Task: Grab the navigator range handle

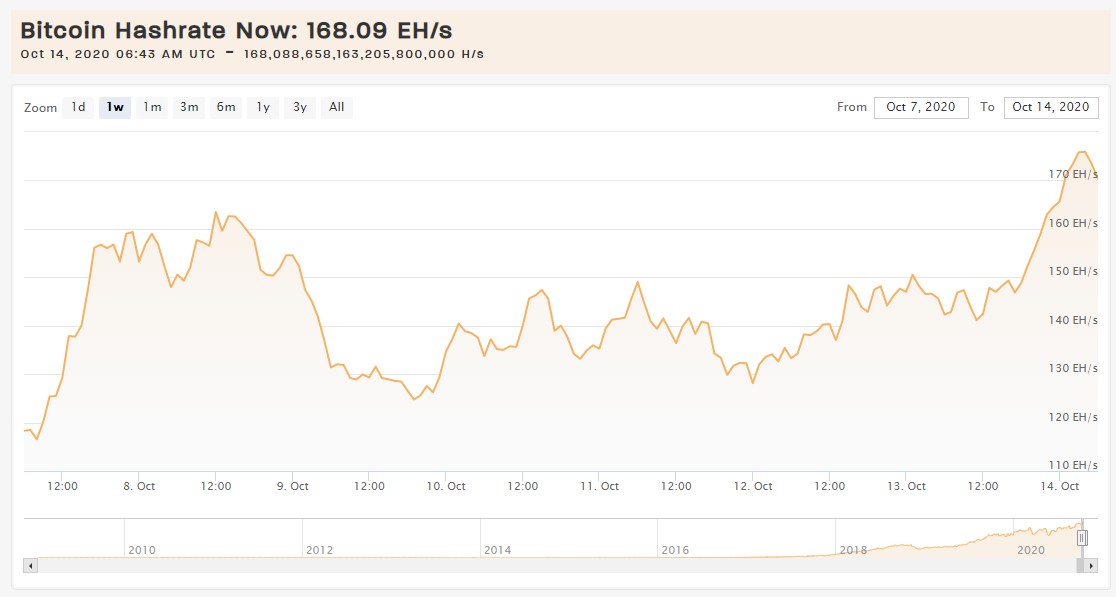Action: pyautogui.click(x=1082, y=538)
